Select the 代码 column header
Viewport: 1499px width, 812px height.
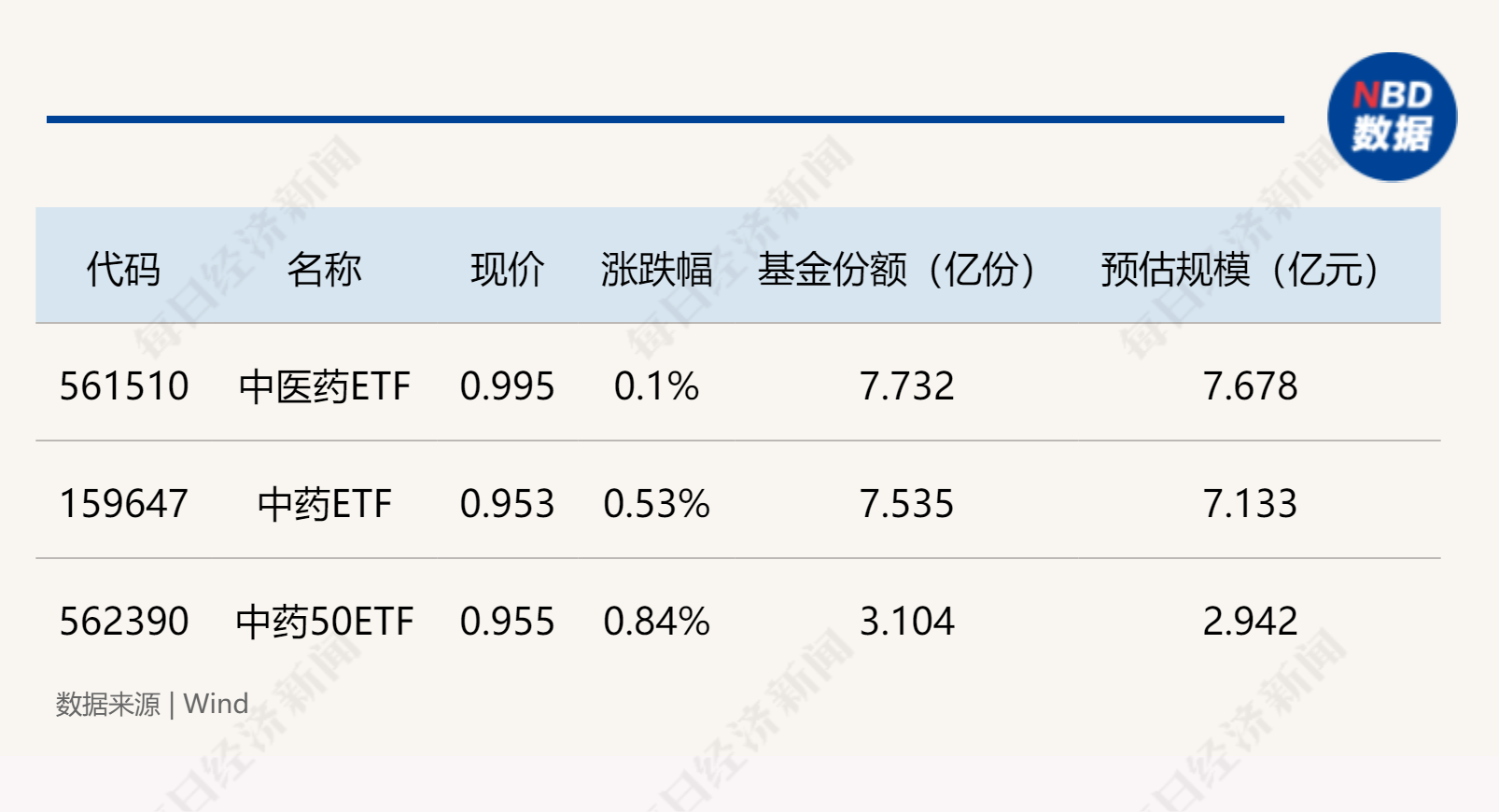point(123,270)
